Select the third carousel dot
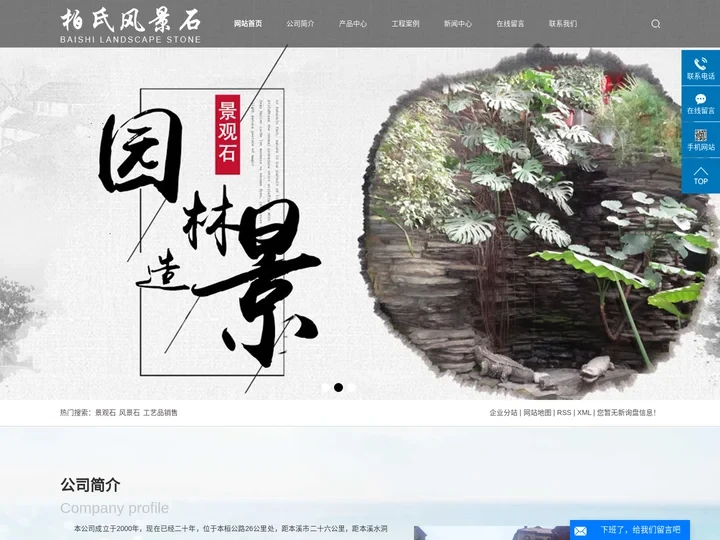Image resolution: width=720 pixels, height=540 pixels. pos(351,387)
